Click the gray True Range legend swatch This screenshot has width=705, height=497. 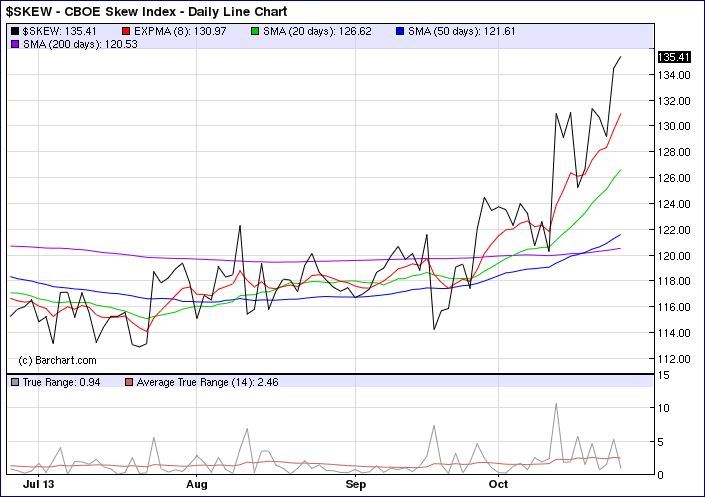(x=15, y=382)
